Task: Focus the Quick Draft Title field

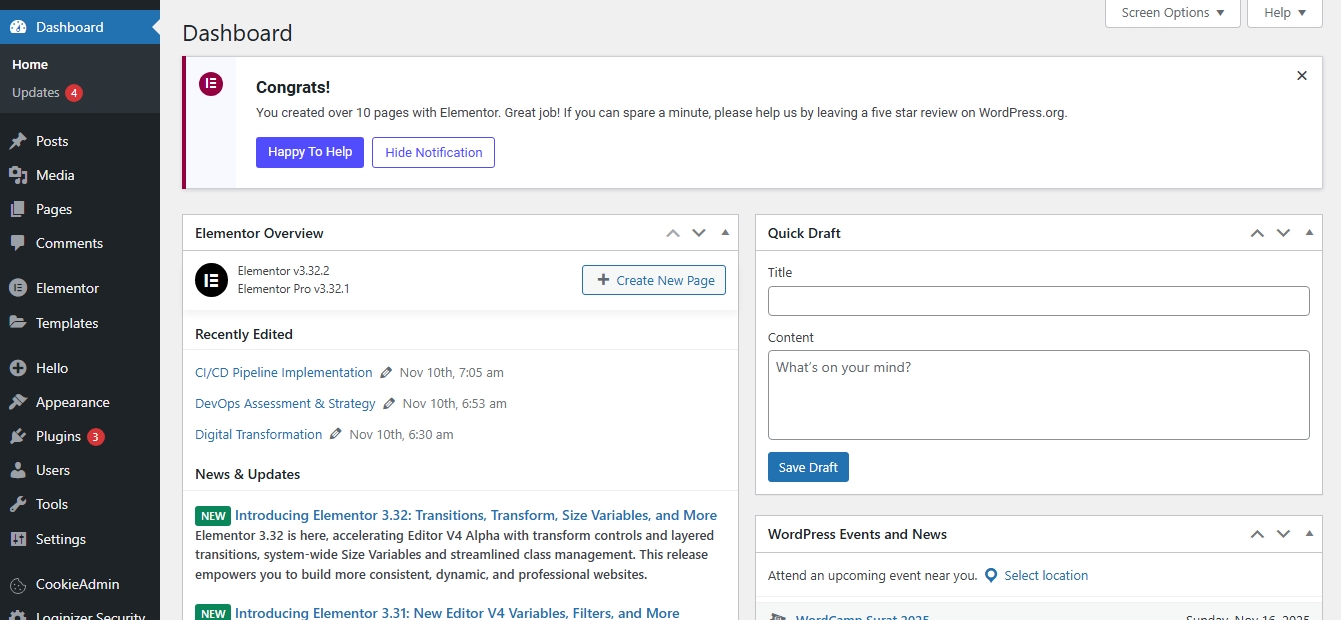Action: pyautogui.click(x=1038, y=301)
